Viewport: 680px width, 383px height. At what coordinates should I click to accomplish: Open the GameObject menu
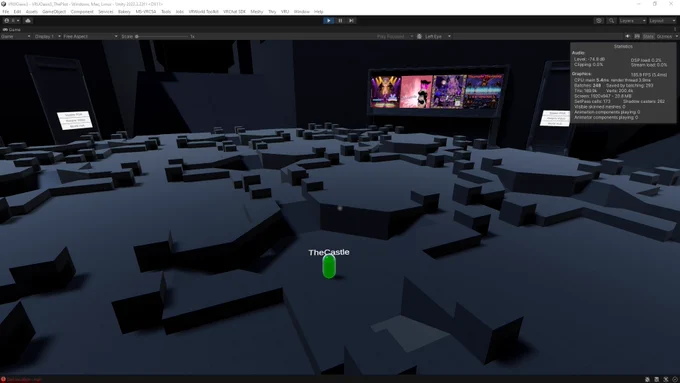point(54,12)
